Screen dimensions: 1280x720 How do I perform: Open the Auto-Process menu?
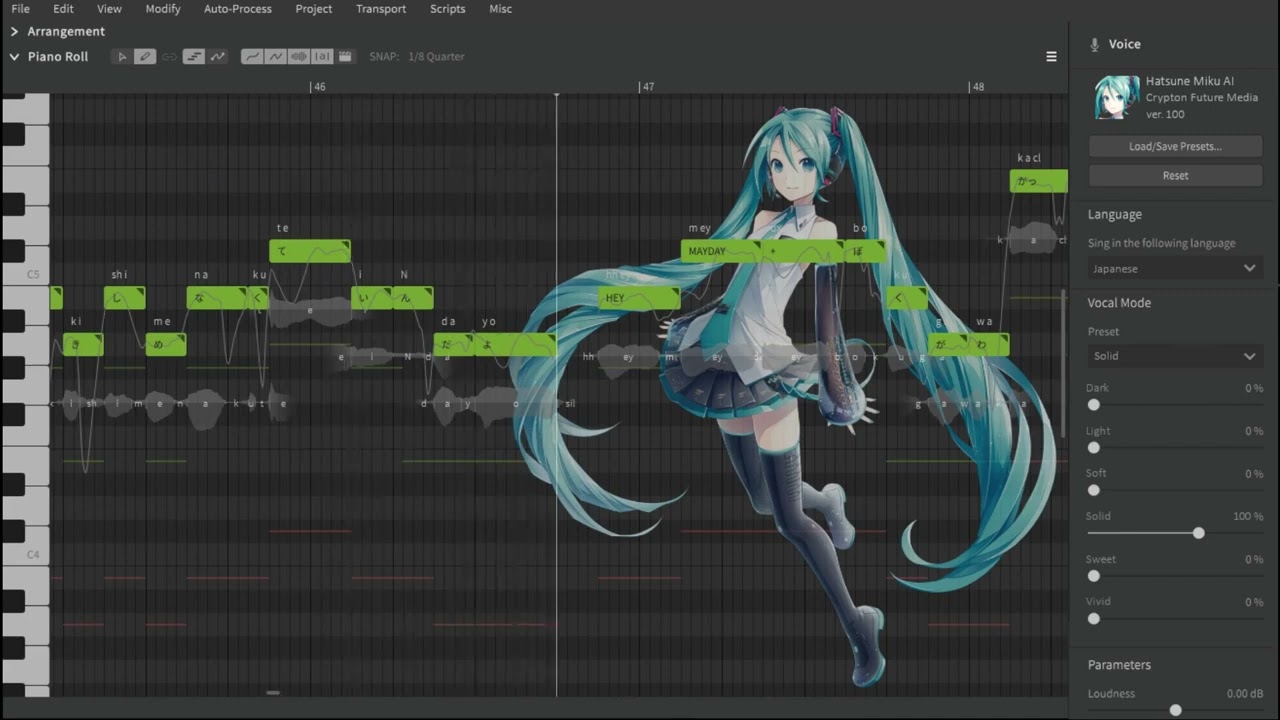click(x=238, y=9)
